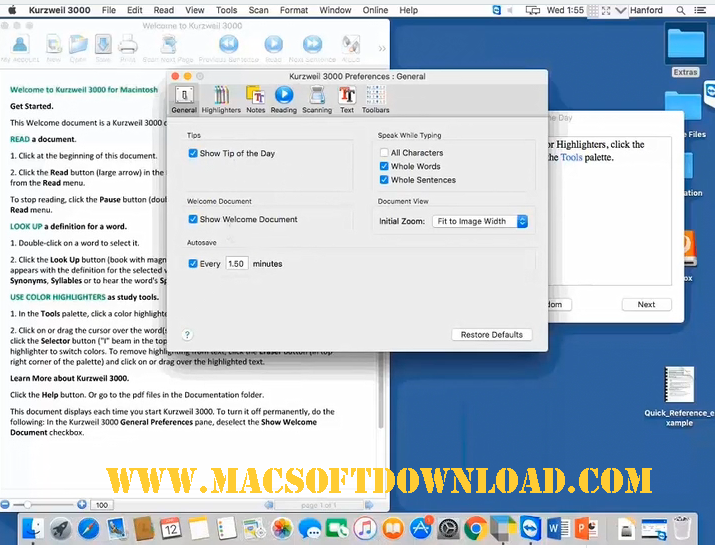Viewport: 715px width, 548px height.
Task: Open the Trash in the Dock
Action: (x=682, y=529)
